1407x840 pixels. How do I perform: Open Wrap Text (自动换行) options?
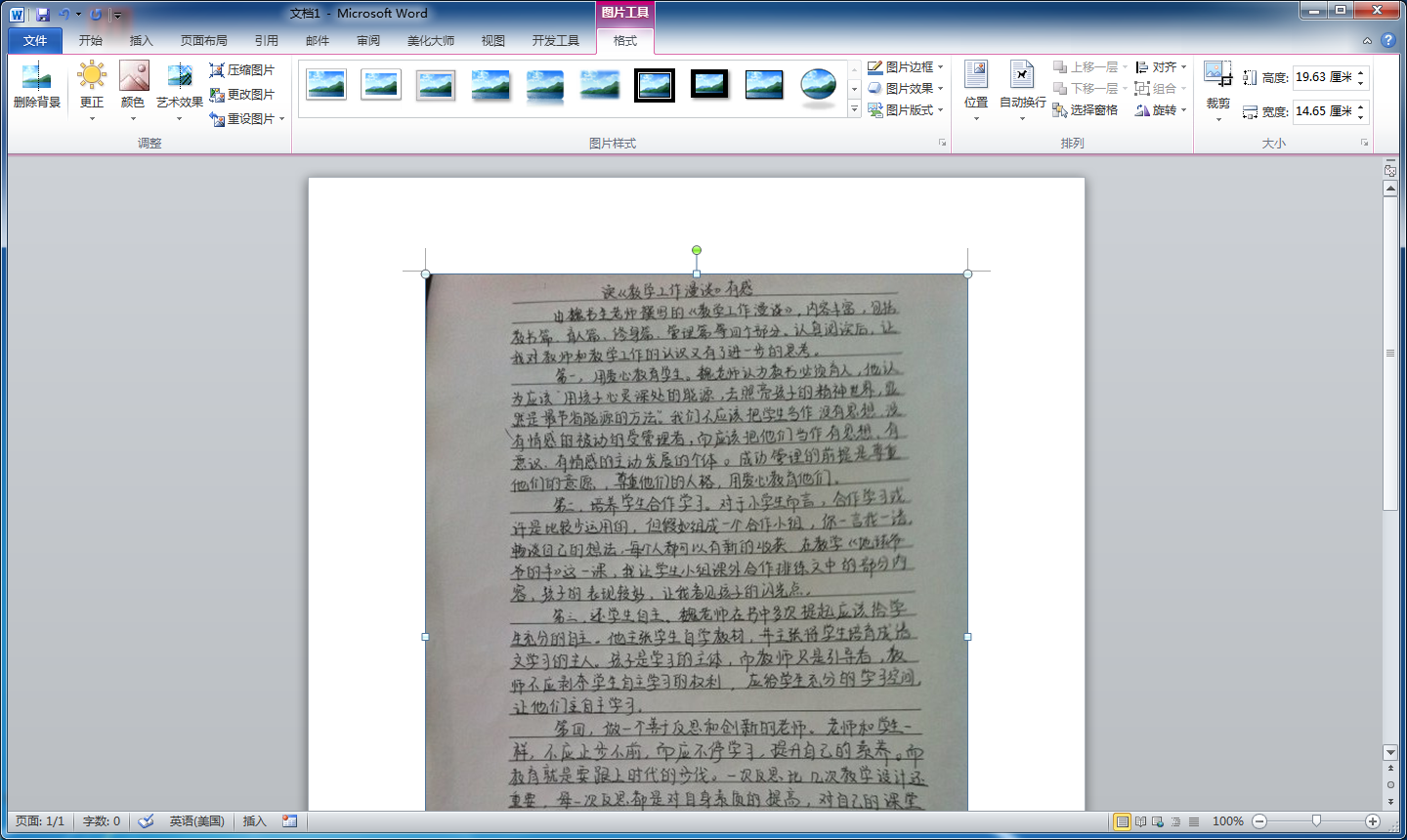(1022, 90)
